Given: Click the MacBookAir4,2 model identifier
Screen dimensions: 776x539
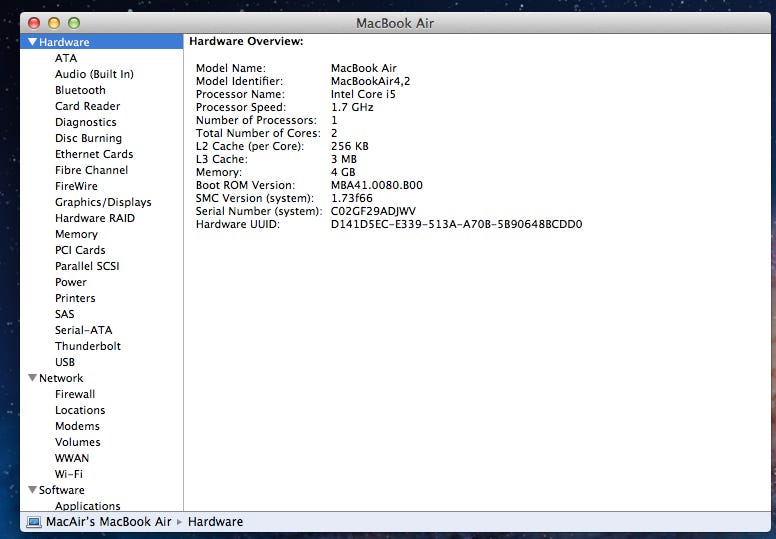Looking at the screenshot, I should click(x=370, y=81).
